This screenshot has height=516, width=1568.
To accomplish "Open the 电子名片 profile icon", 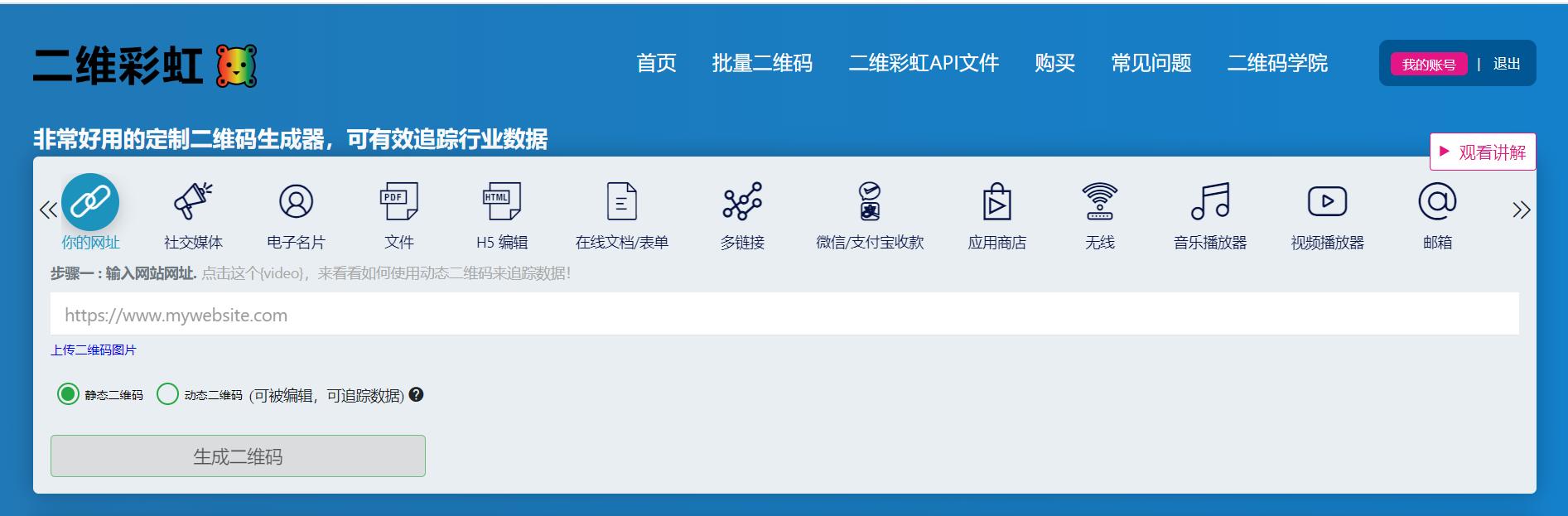I will [296, 201].
